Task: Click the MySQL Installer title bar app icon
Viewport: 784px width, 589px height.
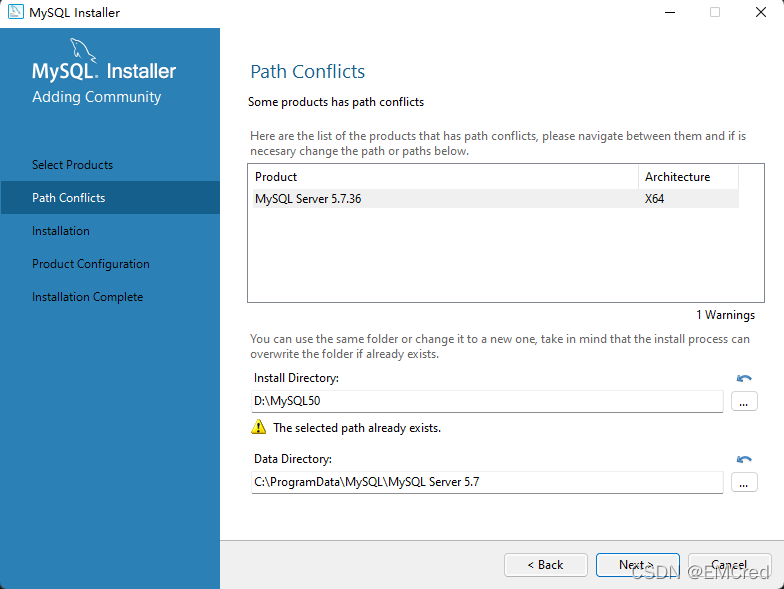Action: (16, 12)
